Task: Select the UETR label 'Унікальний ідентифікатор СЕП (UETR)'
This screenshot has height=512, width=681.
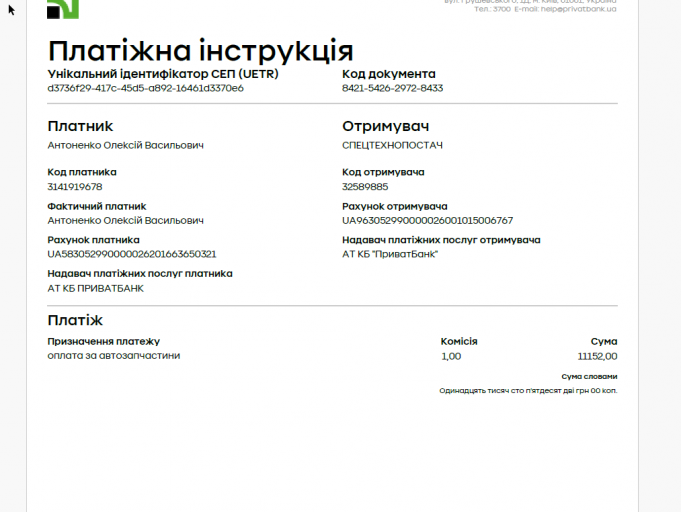Action: pos(163,74)
